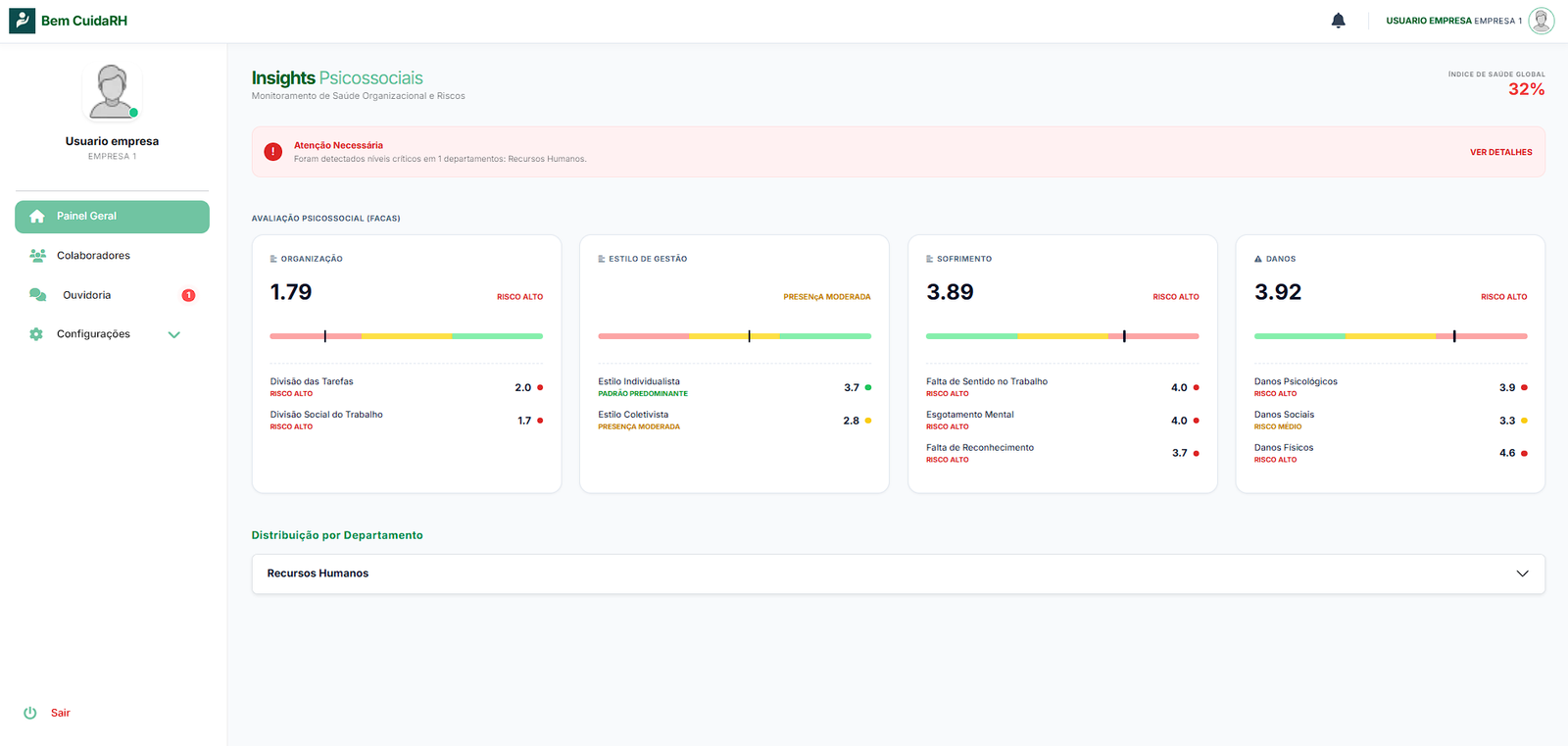Viewport: 1568px width, 746px height.
Task: Click the Danos risk scale bar
Action: (x=1390, y=336)
